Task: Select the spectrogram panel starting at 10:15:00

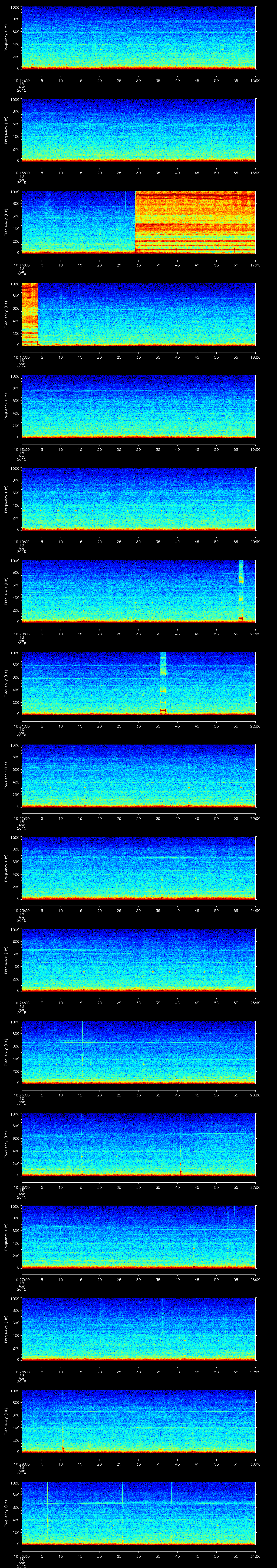Action: point(138,130)
